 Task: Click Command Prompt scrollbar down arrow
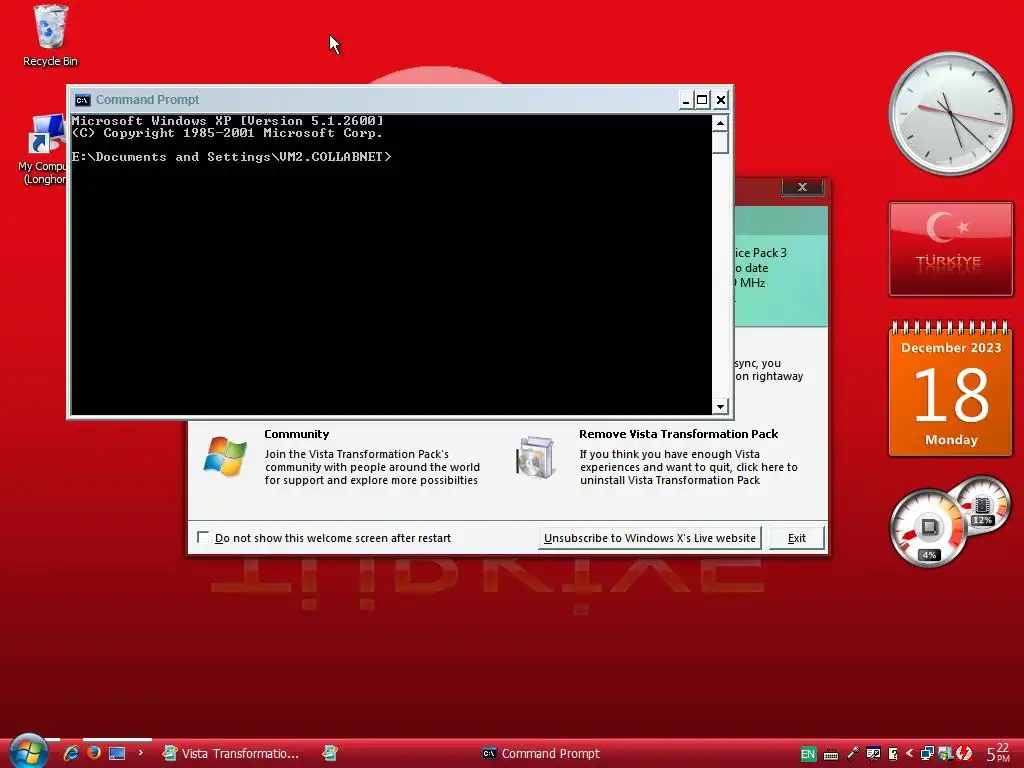pos(720,406)
